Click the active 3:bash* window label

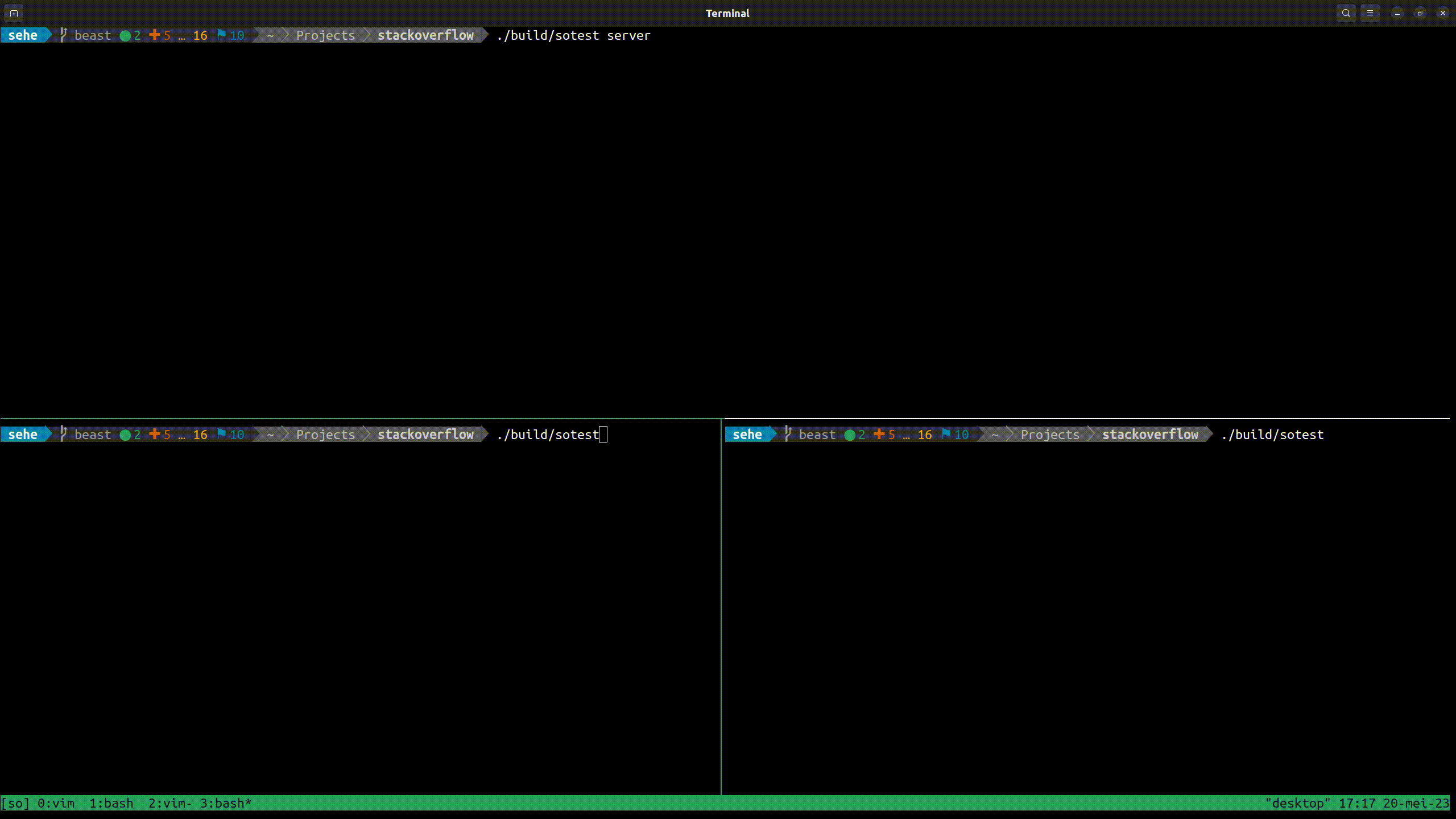click(x=225, y=803)
